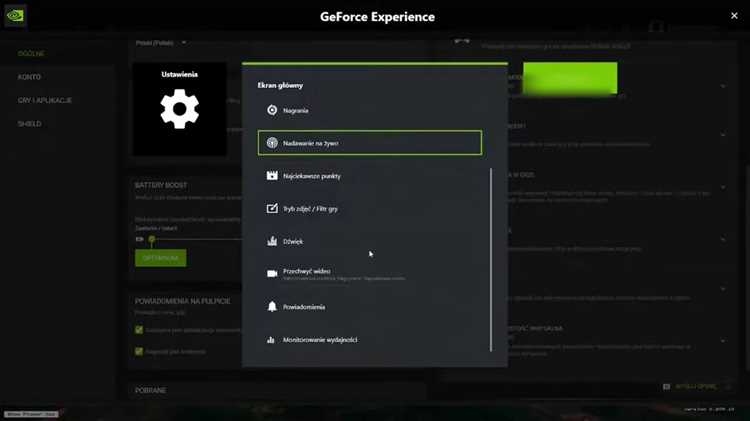Click the settings dialog vertical scrollbar
This screenshot has height=421, width=750.
491,260
